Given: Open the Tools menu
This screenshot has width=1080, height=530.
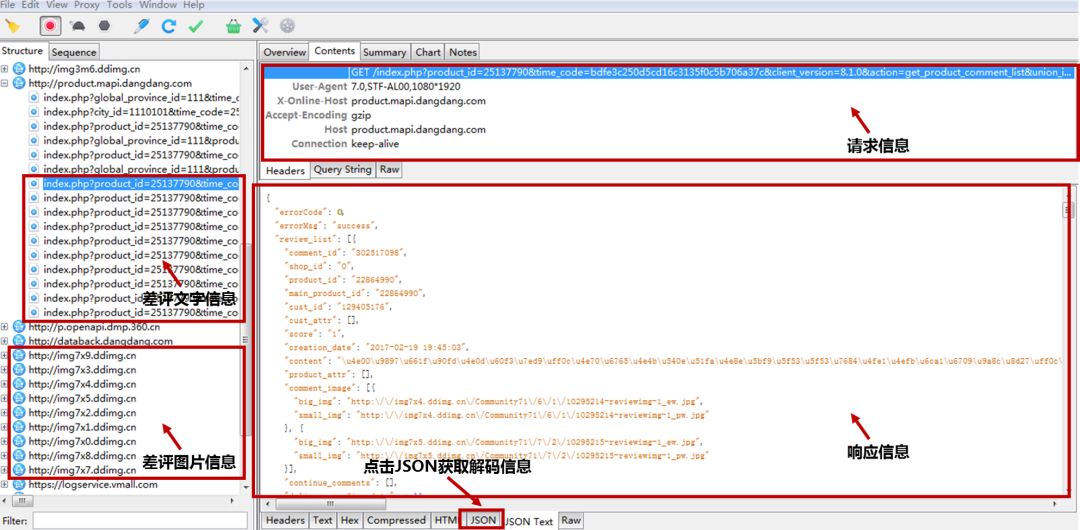Looking at the screenshot, I should [119, 5].
